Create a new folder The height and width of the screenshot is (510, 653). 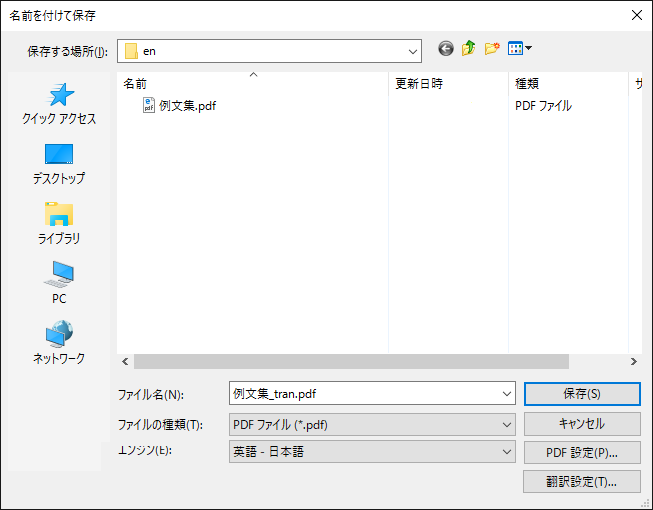click(x=491, y=49)
